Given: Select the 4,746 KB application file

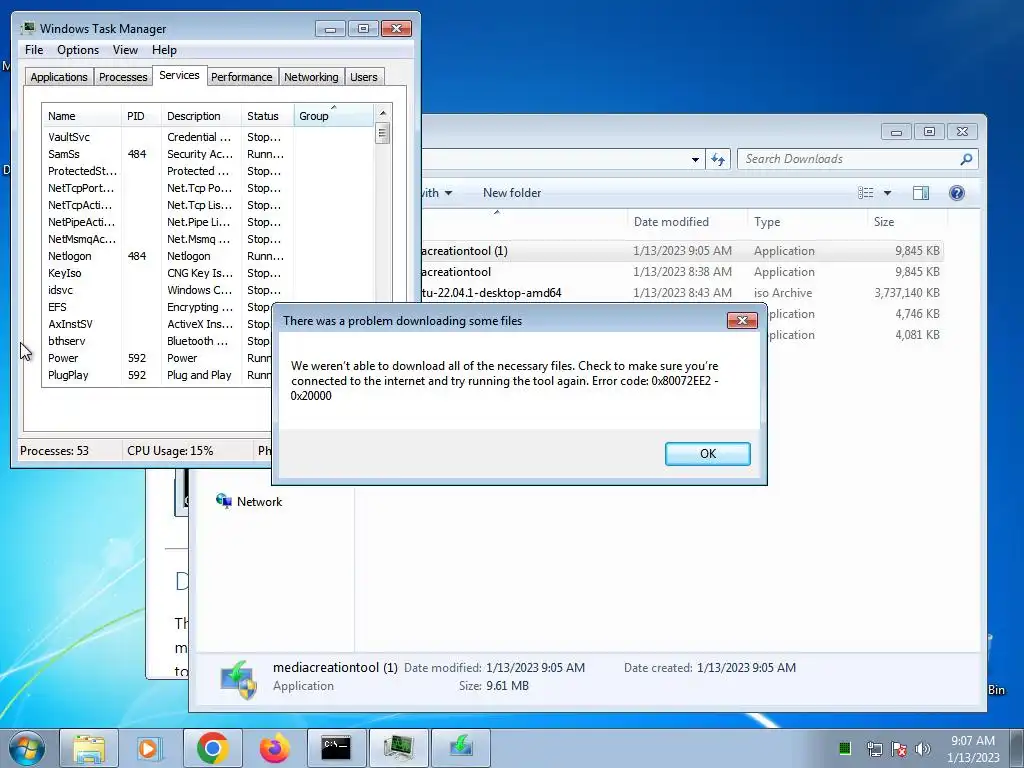Looking at the screenshot, I should pyautogui.click(x=856, y=313).
